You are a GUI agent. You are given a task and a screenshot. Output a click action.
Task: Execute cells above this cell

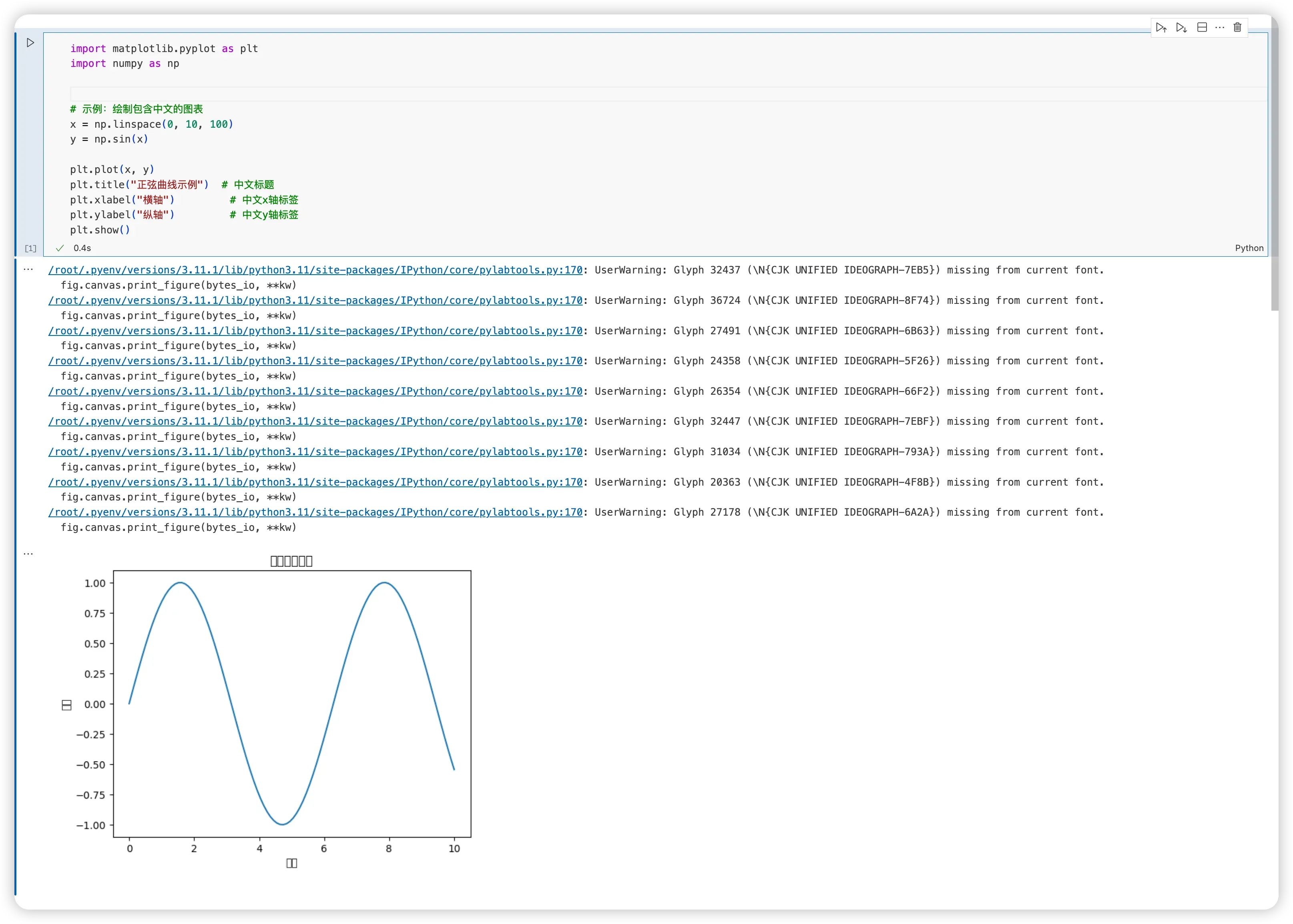pos(1161,27)
